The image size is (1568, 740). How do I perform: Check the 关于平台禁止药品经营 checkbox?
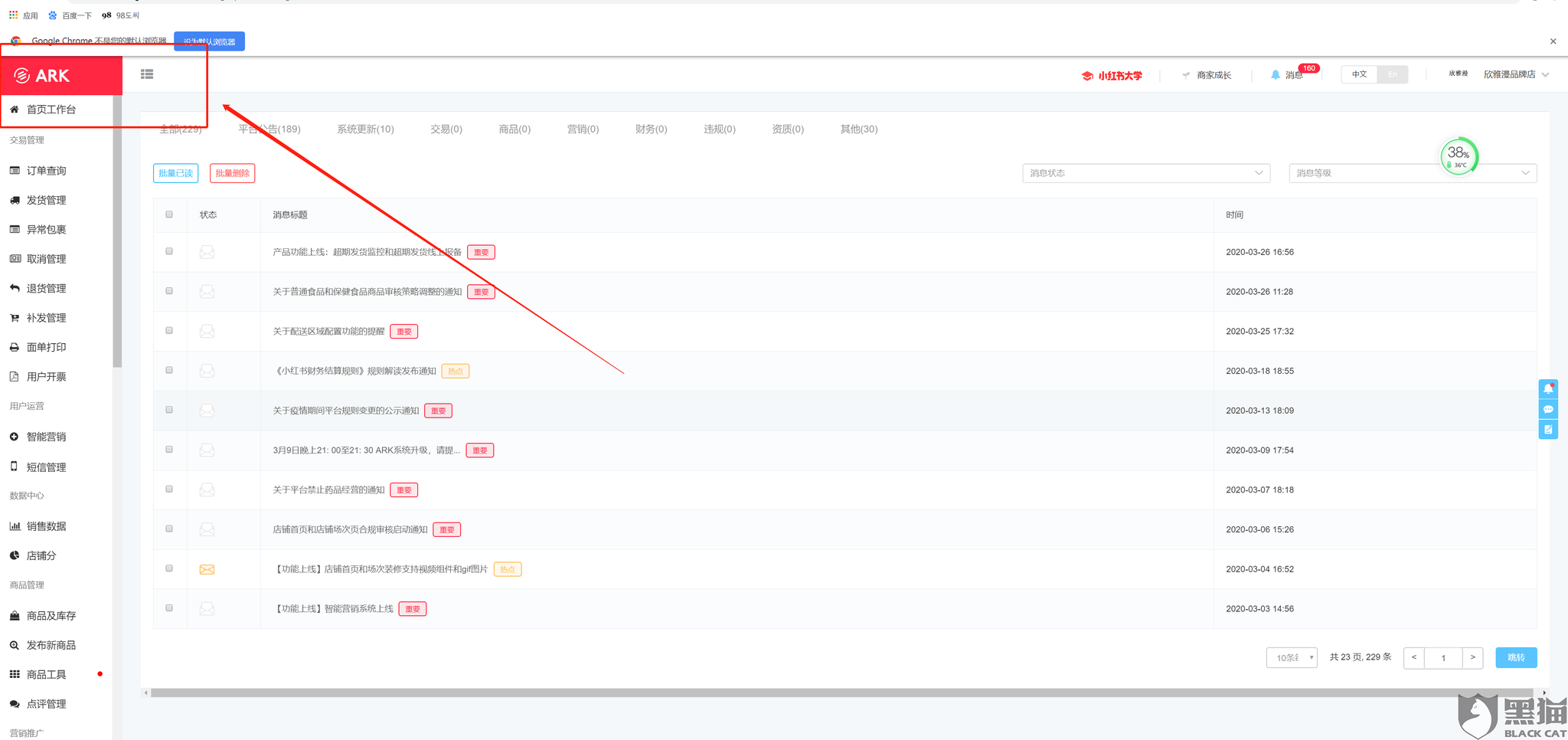pyautogui.click(x=169, y=489)
